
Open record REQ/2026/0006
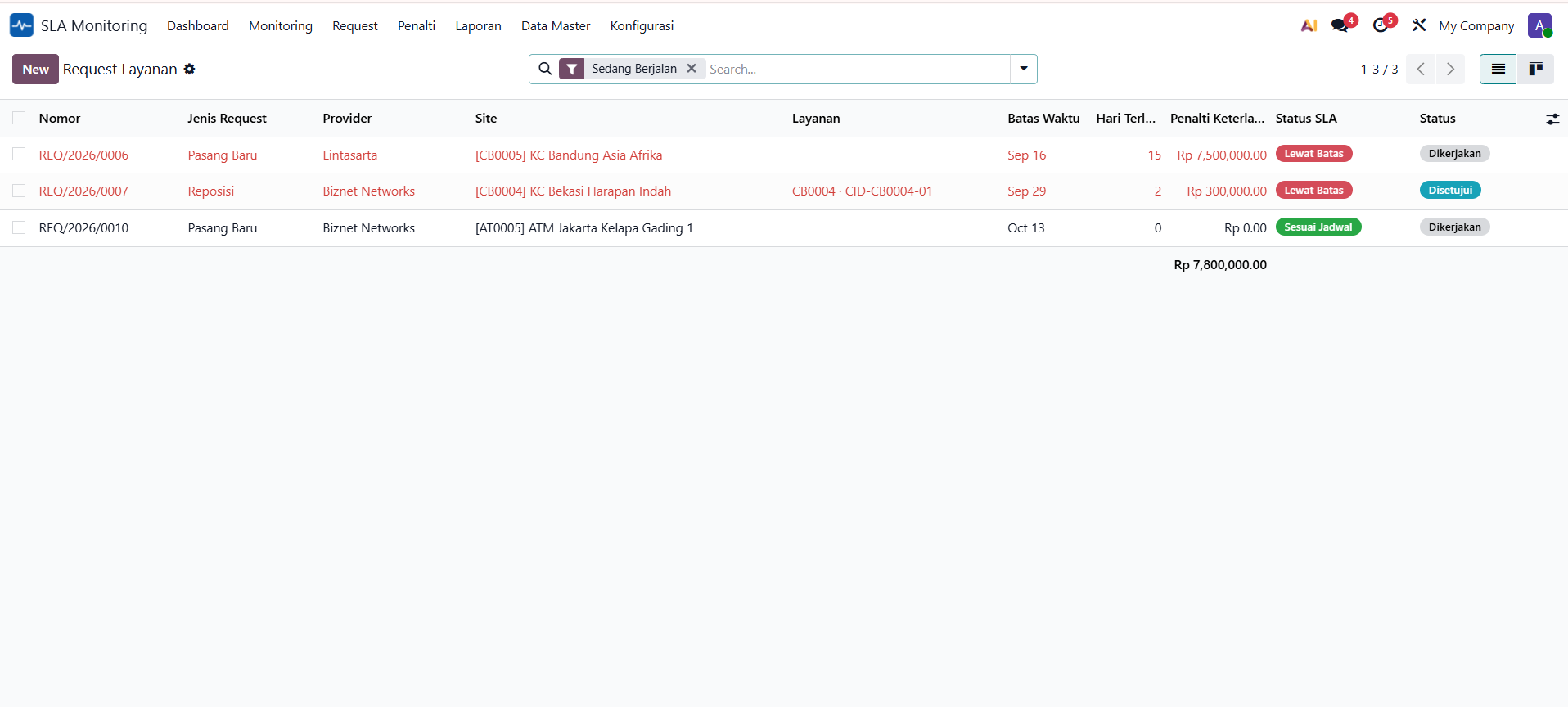83,155
